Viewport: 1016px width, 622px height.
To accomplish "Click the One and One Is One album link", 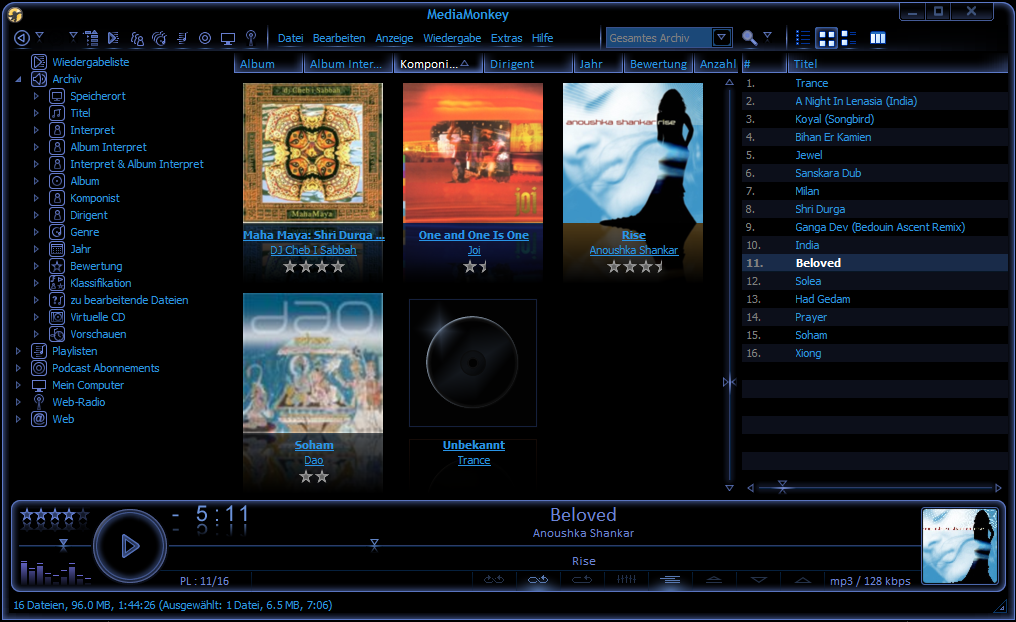I will tap(473, 235).
